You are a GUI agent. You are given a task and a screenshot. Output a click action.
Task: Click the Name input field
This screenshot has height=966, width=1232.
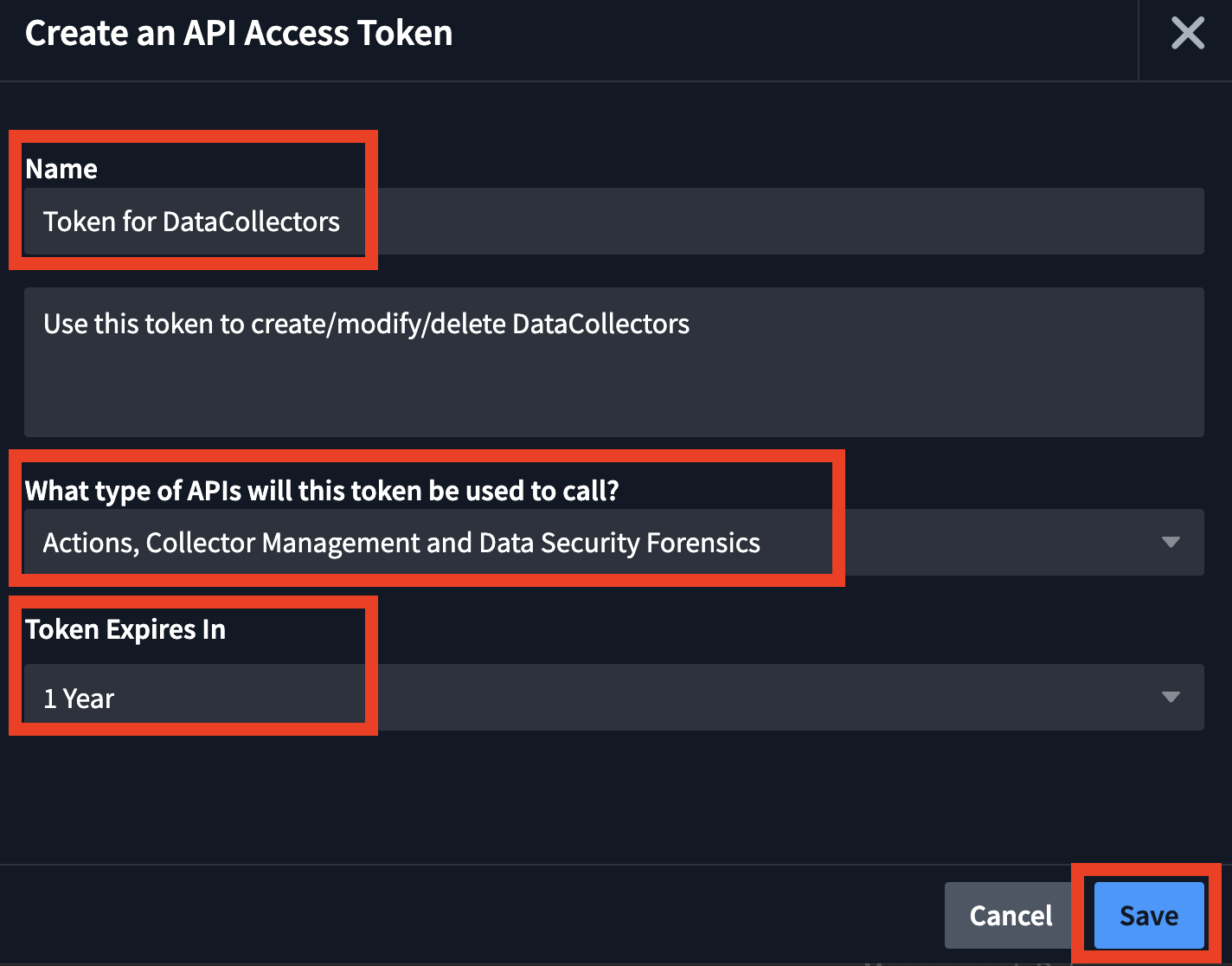(613, 222)
